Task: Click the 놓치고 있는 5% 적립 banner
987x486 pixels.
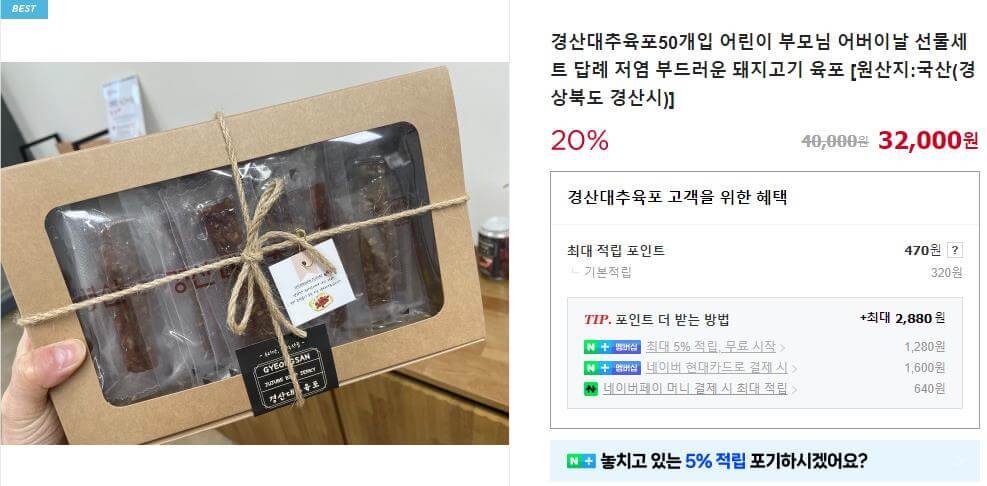Action: click(765, 461)
